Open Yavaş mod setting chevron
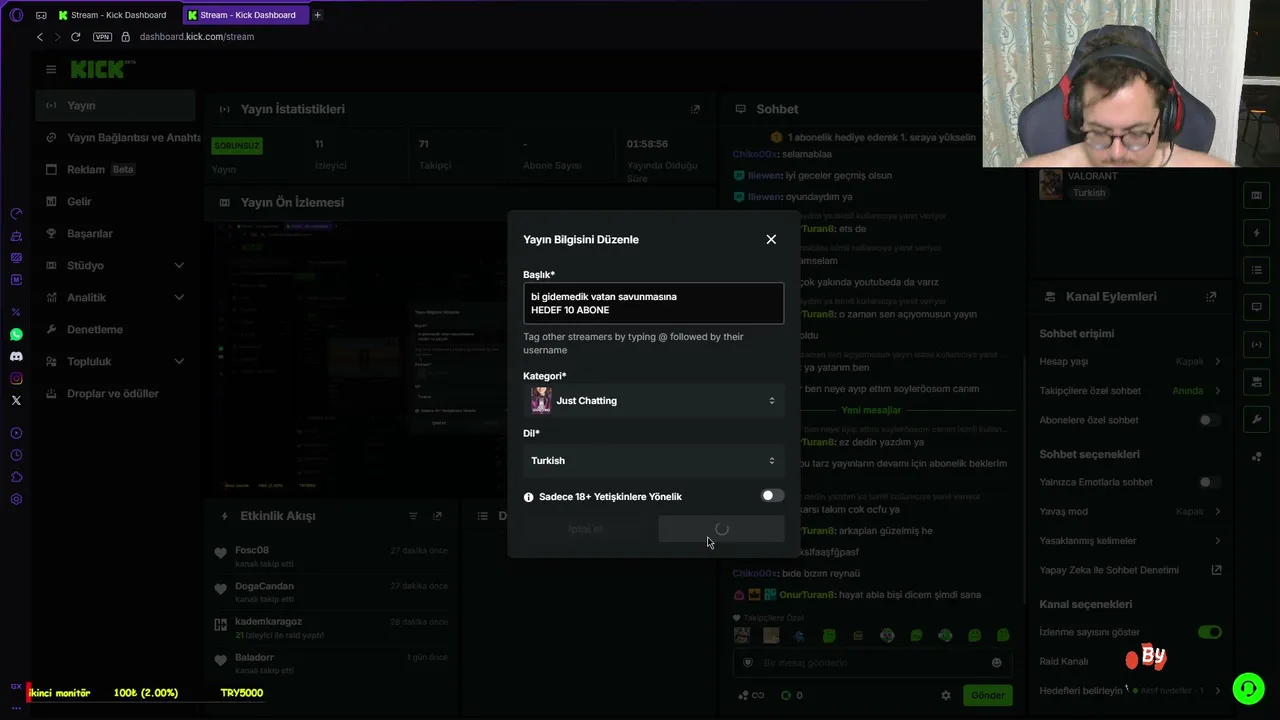 1217,511
